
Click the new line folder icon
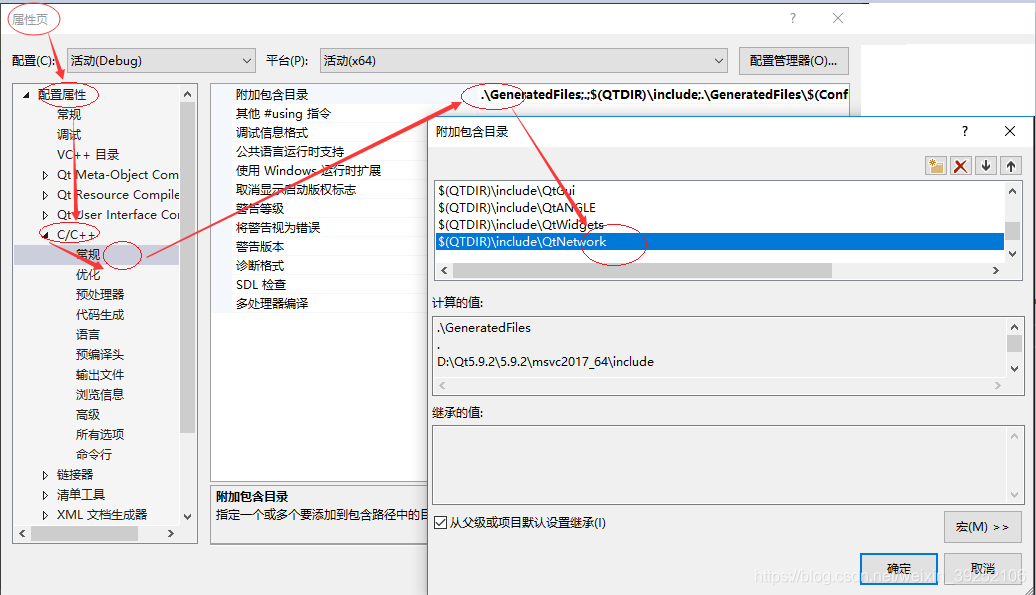point(936,166)
